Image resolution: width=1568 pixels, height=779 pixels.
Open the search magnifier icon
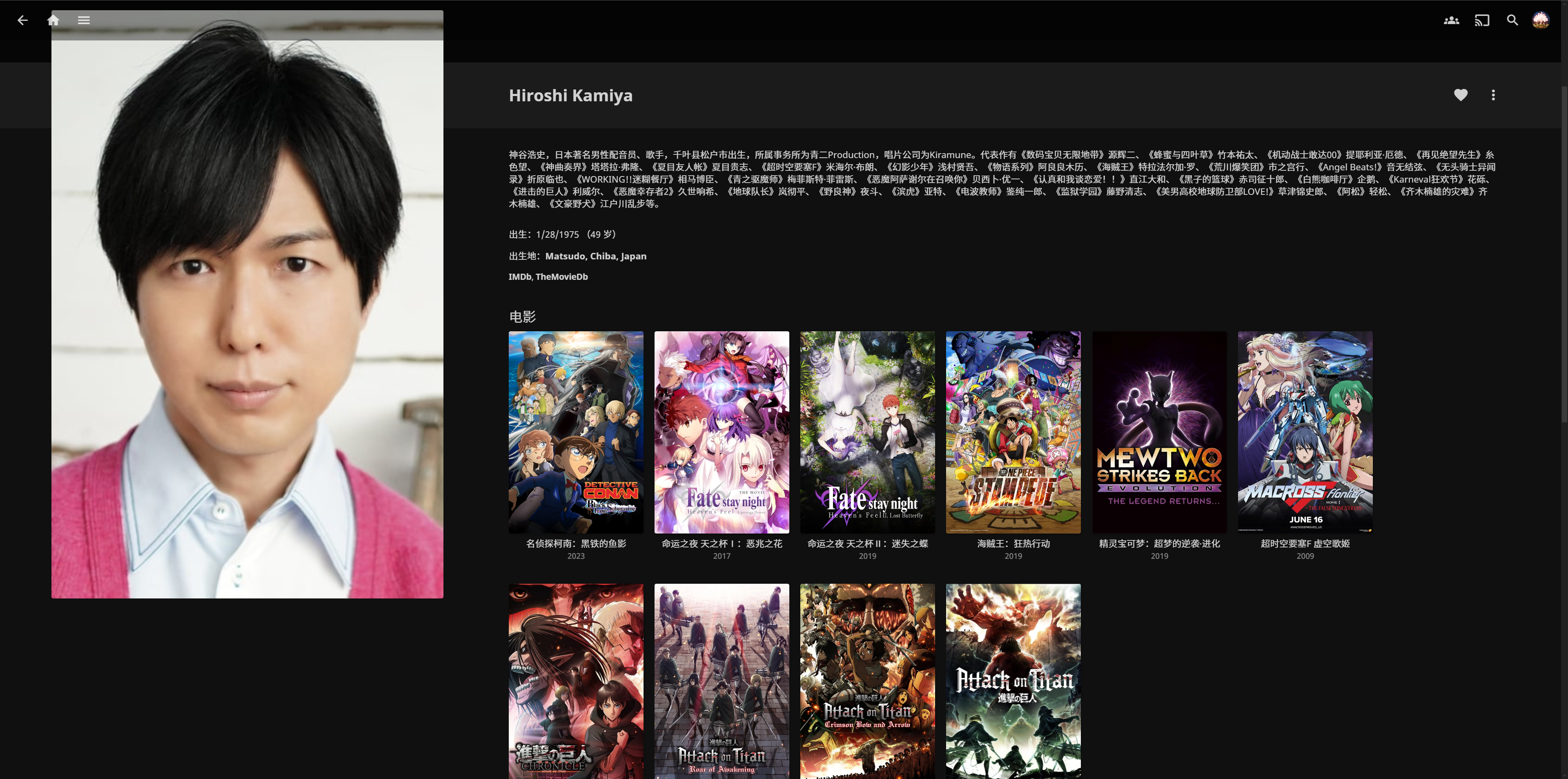[1512, 20]
